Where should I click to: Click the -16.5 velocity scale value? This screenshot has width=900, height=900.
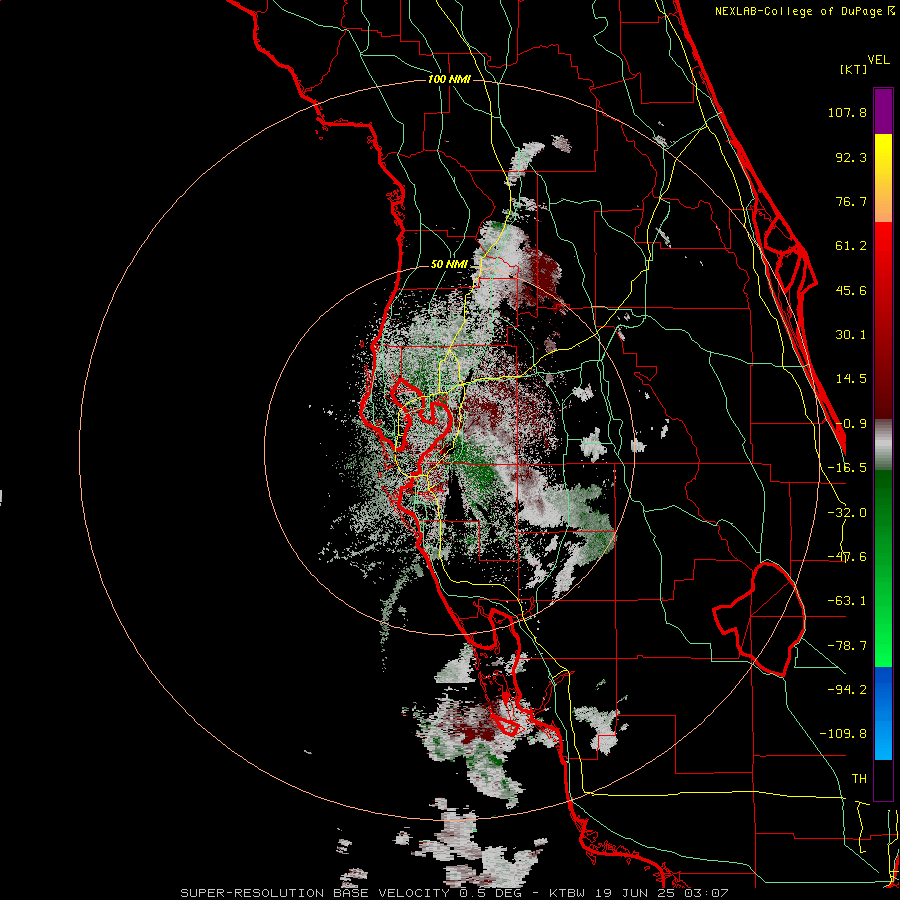point(847,468)
